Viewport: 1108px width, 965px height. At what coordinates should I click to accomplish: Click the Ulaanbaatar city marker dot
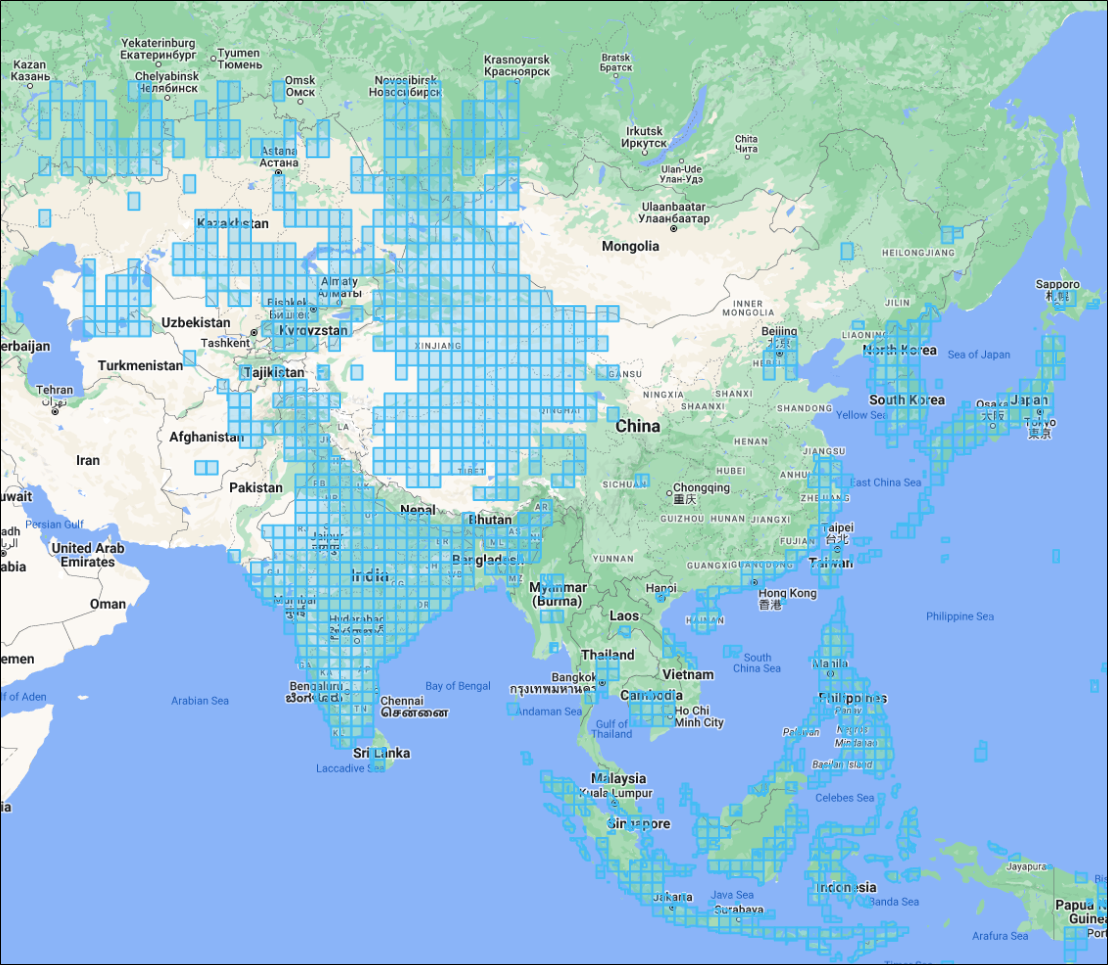click(x=674, y=229)
